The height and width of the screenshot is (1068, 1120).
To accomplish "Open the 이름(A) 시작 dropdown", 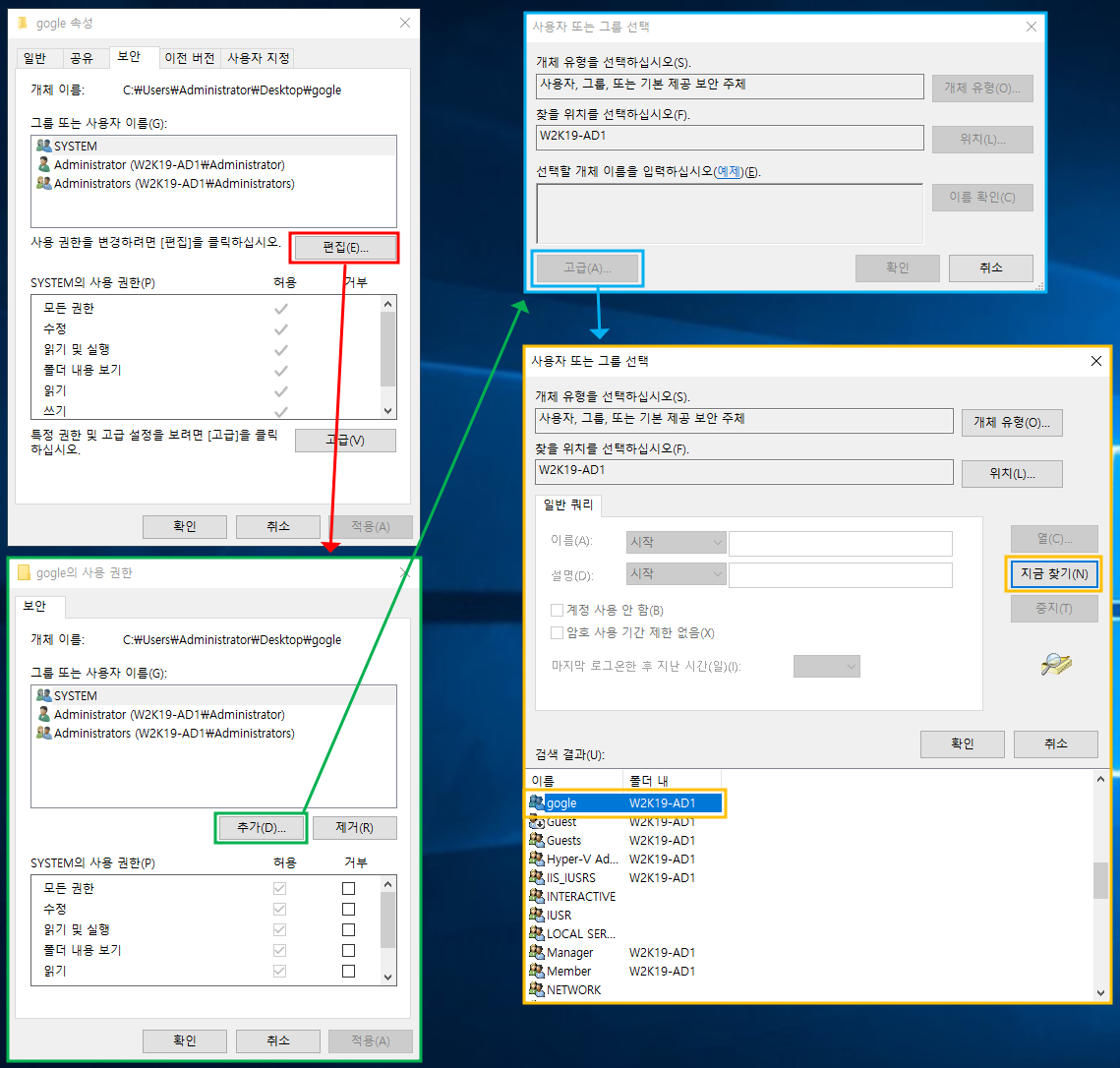I will pyautogui.click(x=676, y=542).
